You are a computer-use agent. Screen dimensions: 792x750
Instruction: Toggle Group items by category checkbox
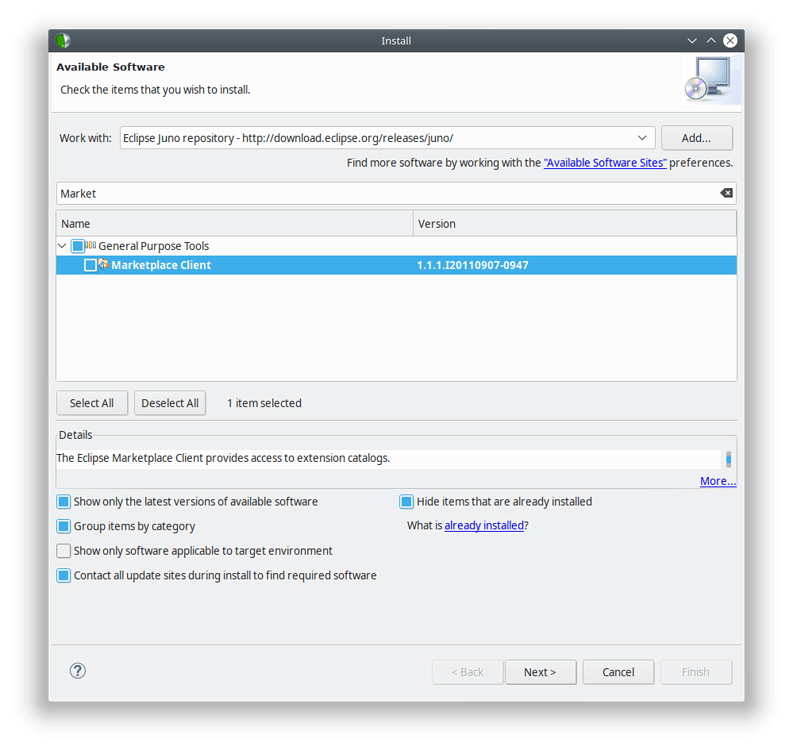(64, 526)
